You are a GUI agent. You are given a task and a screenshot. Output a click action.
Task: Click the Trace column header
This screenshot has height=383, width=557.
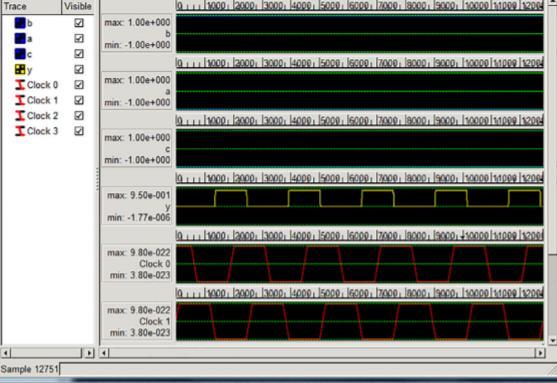(x=31, y=7)
